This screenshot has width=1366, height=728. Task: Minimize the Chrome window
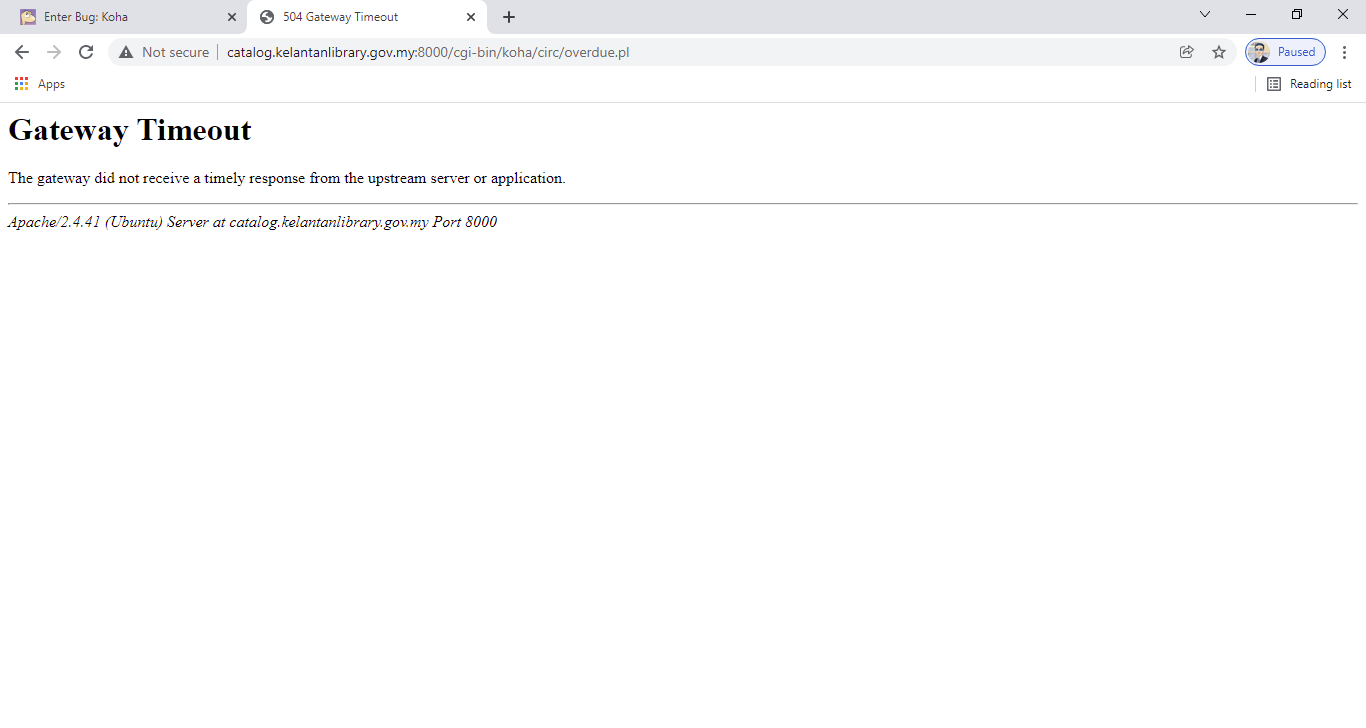[1251, 14]
